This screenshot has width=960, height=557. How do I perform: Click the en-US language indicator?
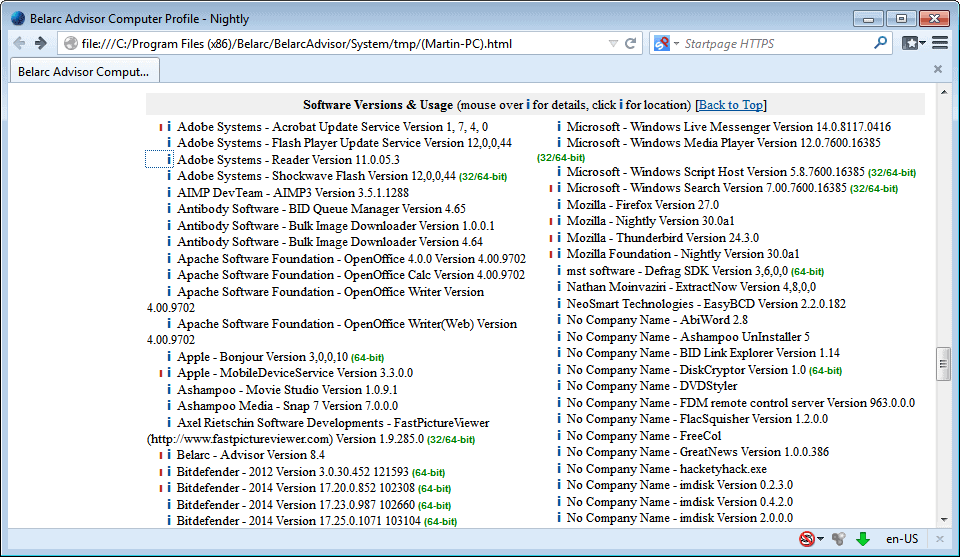902,539
